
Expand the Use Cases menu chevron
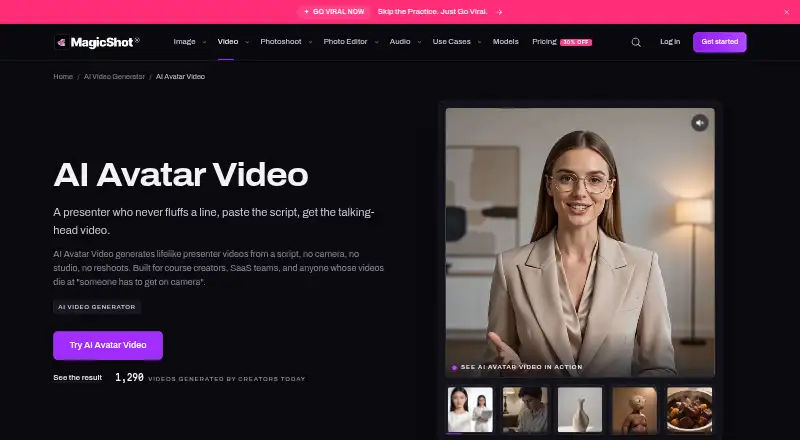pyautogui.click(x=480, y=42)
